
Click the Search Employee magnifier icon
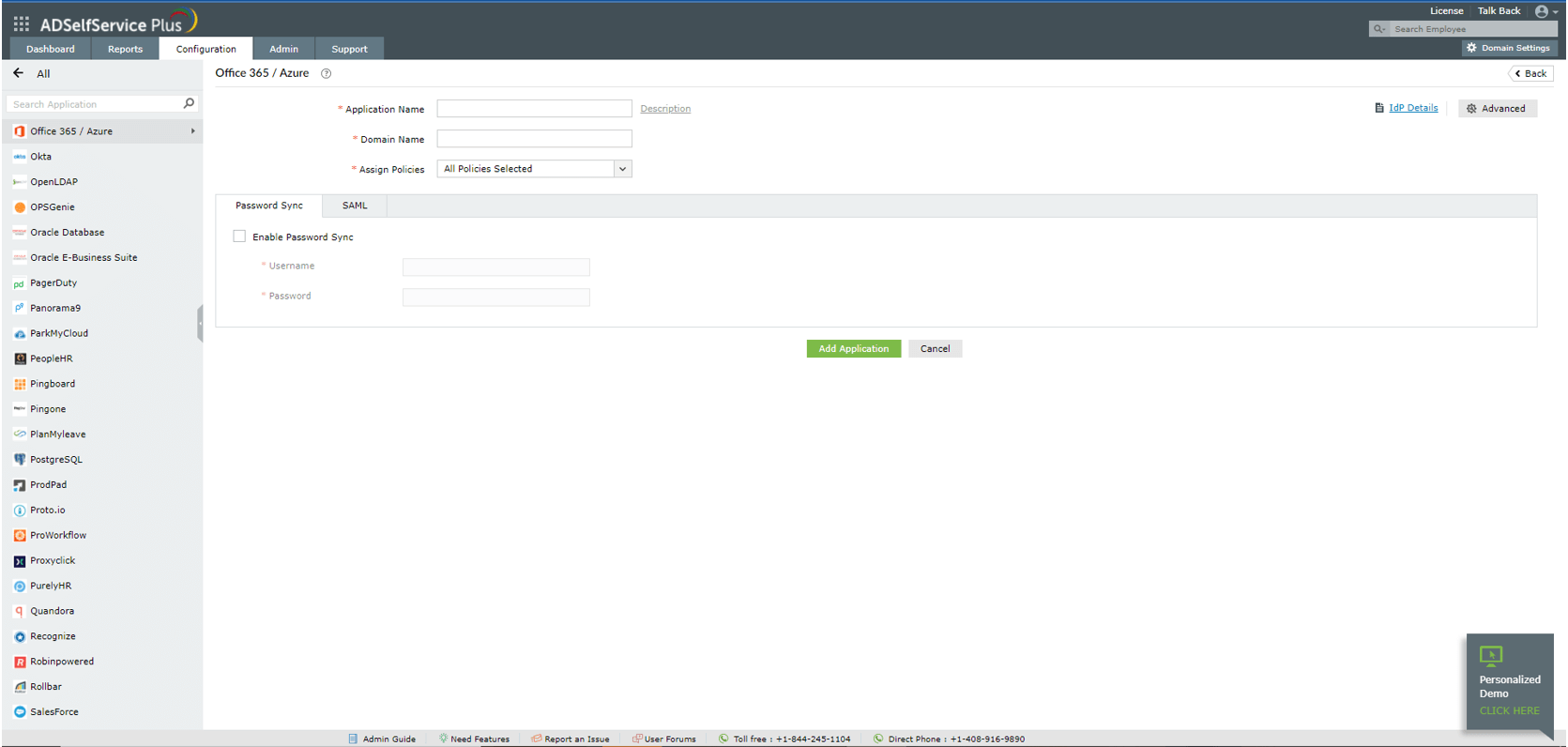click(x=1378, y=29)
